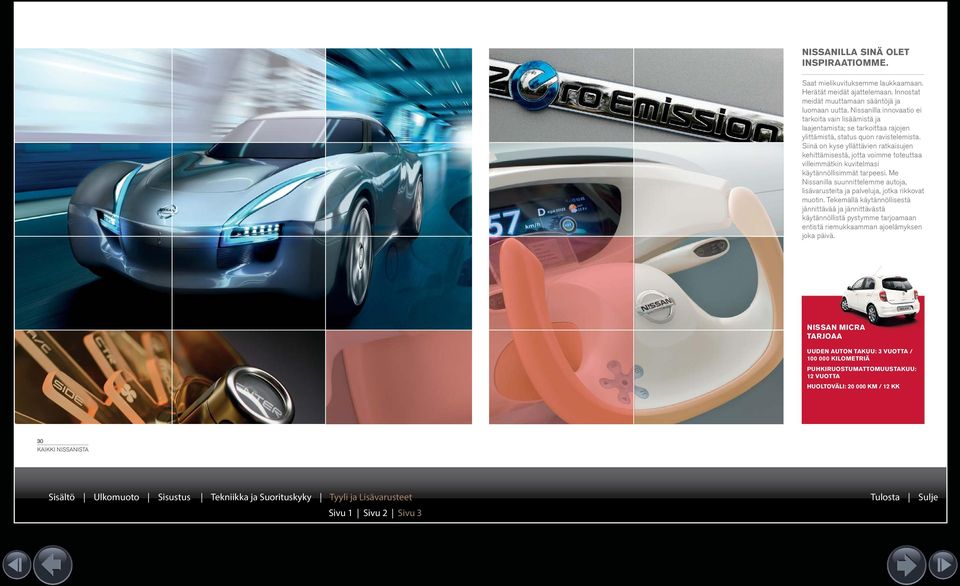The width and height of the screenshot is (960, 586).
Task: Jump to the last page arrow icon
Action: [943, 565]
